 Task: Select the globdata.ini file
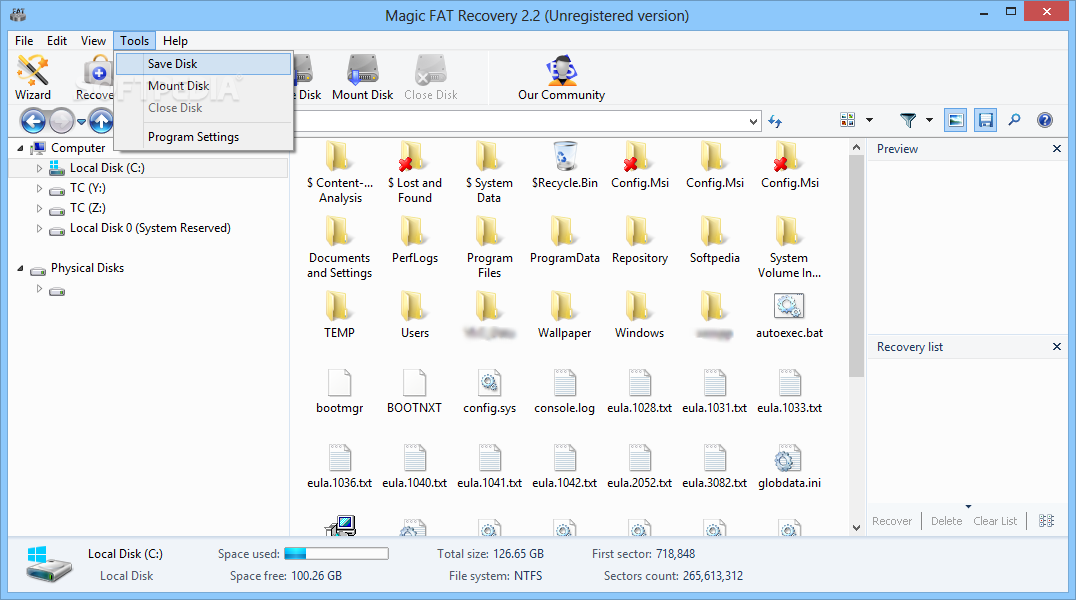pos(789,465)
